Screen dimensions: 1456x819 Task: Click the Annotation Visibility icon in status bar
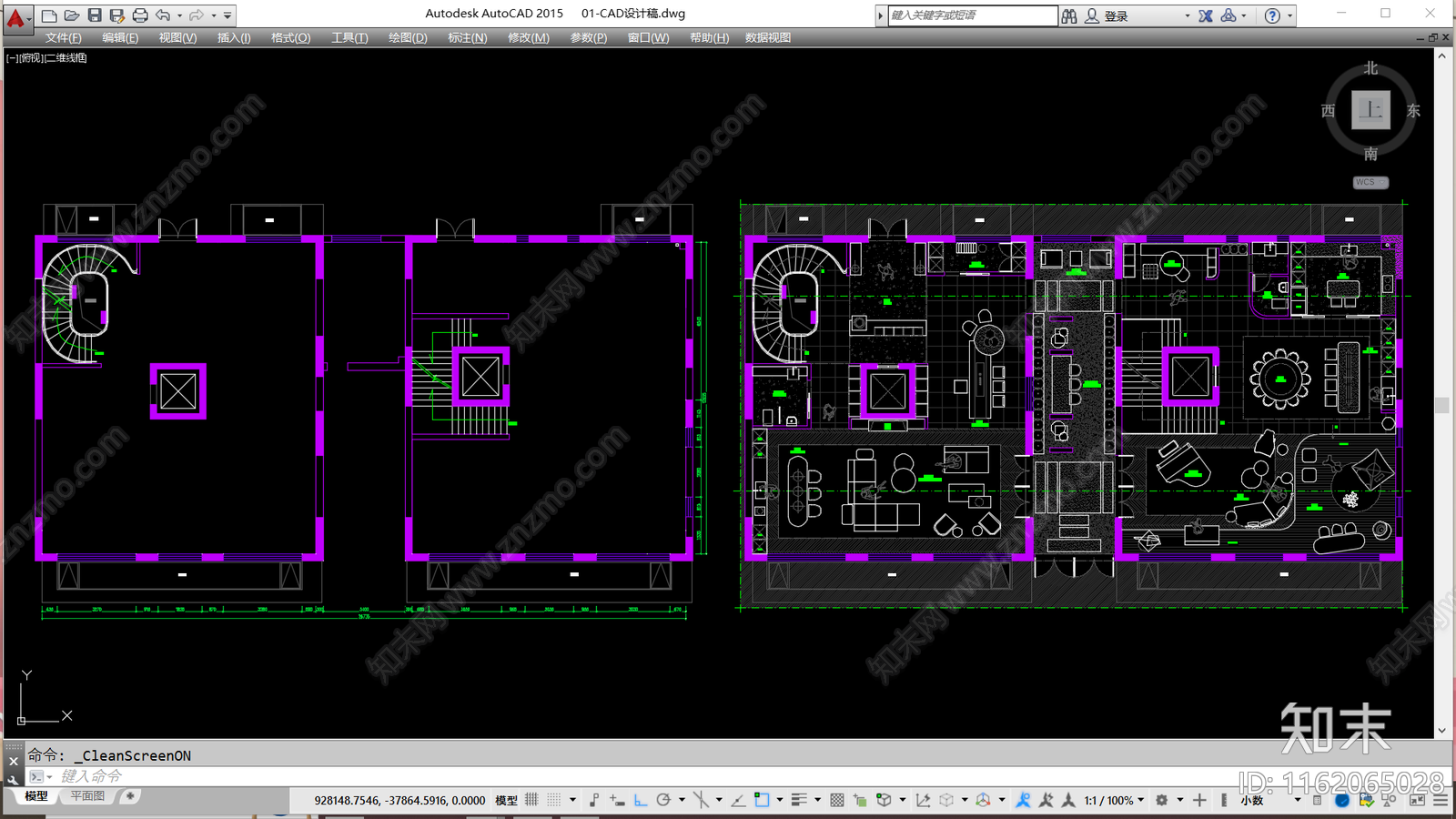tap(1023, 801)
